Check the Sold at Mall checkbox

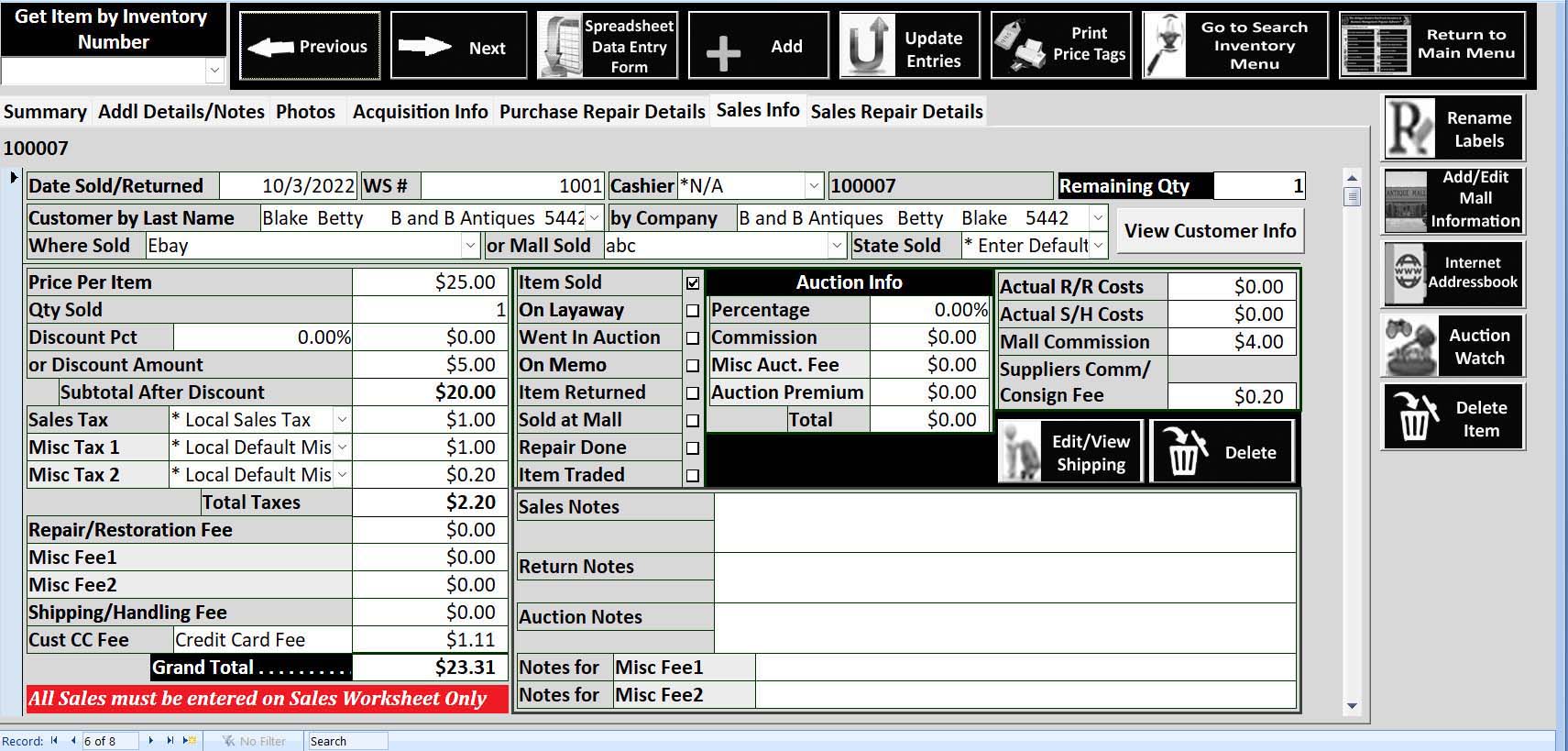pos(693,421)
